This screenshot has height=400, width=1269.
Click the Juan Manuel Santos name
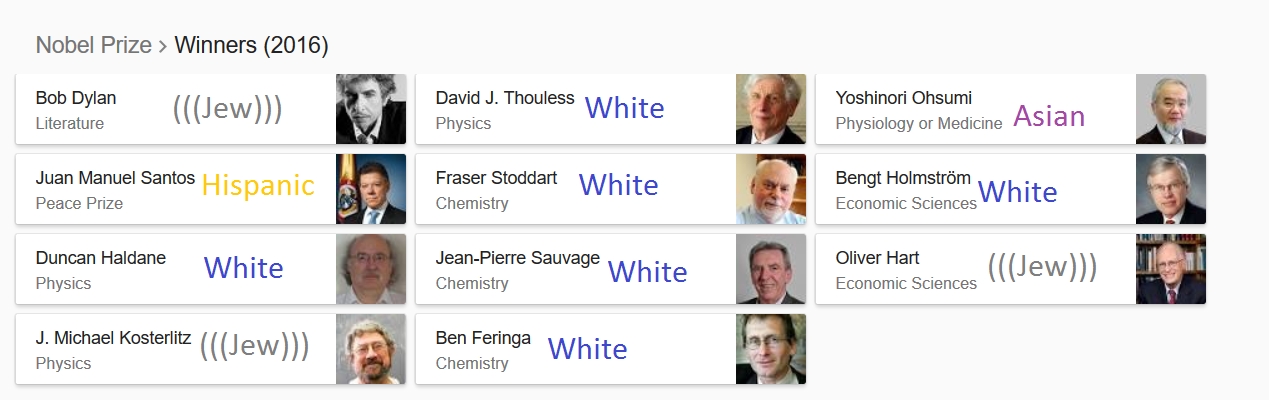[x=115, y=178]
